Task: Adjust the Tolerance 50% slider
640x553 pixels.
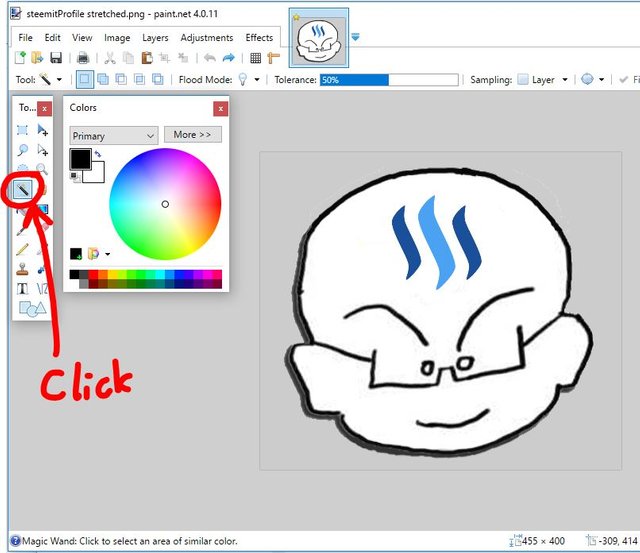Action: tap(389, 80)
